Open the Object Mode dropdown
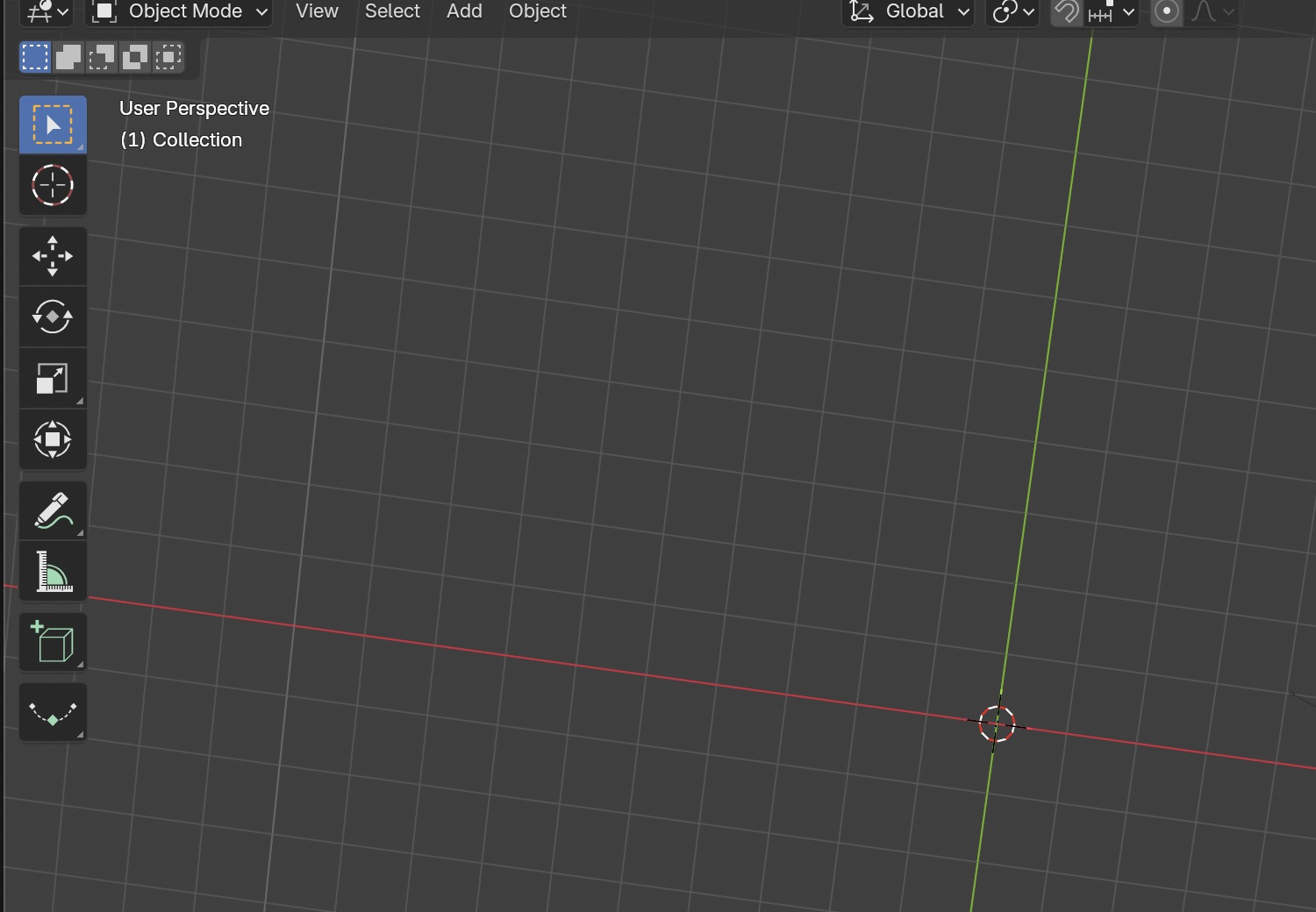Image resolution: width=1316 pixels, height=912 pixels. coord(179,11)
